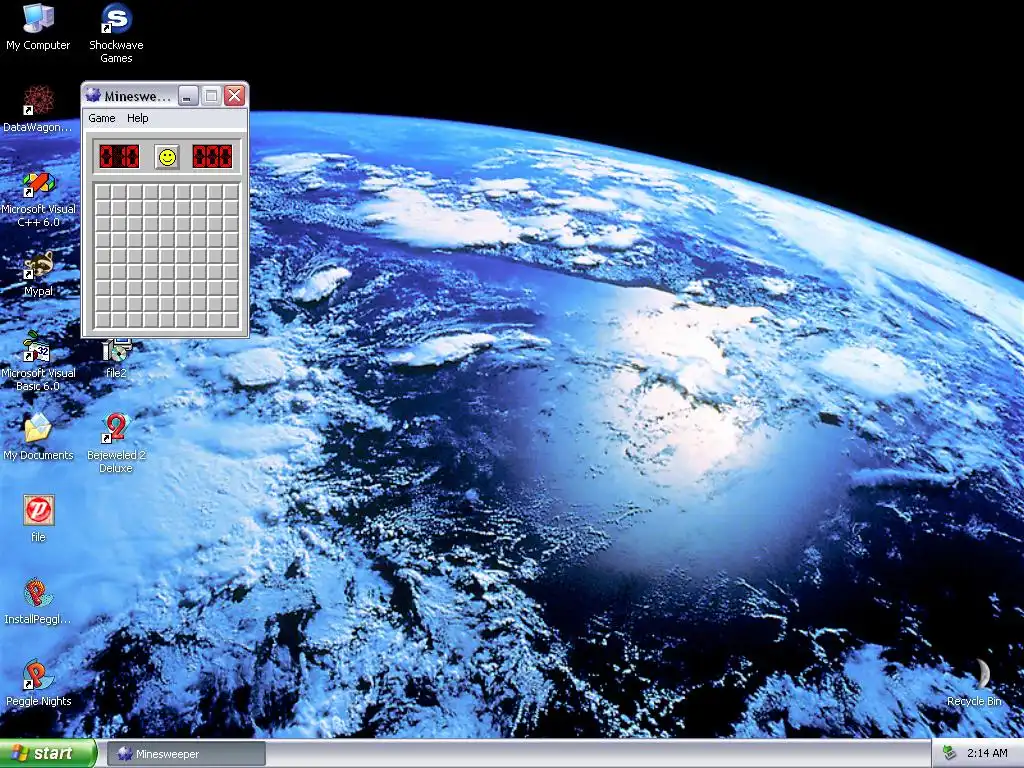Select the Mypal browser shortcut
Image resolution: width=1024 pixels, height=768 pixels.
(x=38, y=274)
